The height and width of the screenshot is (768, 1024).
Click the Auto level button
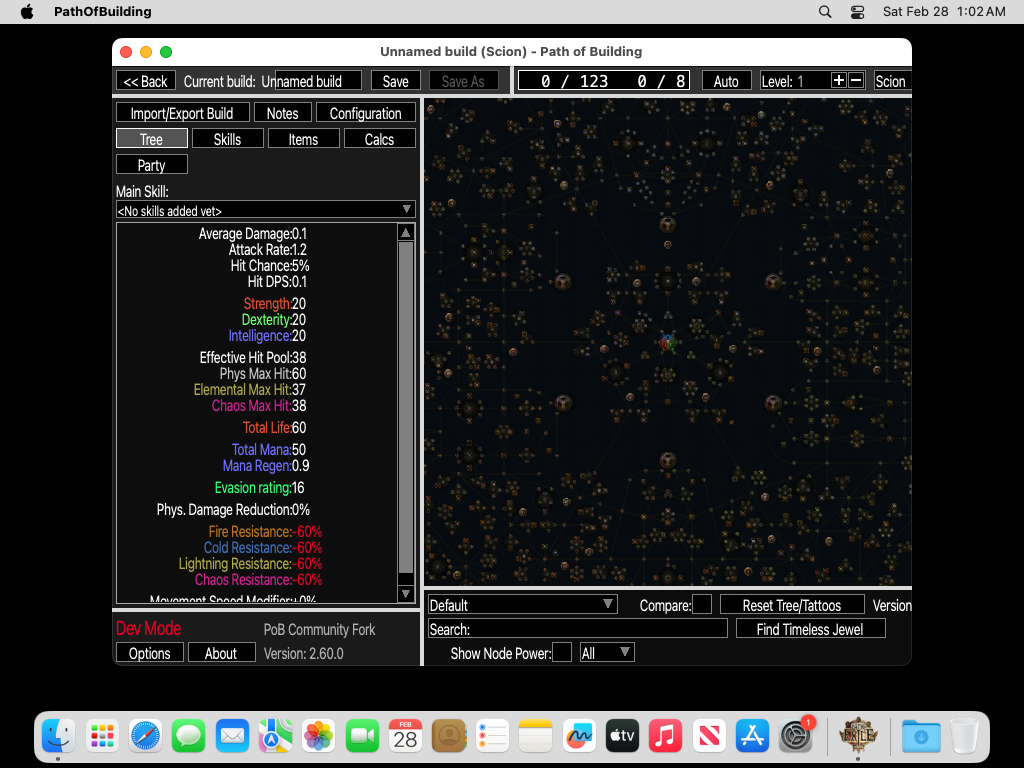pyautogui.click(x=726, y=81)
